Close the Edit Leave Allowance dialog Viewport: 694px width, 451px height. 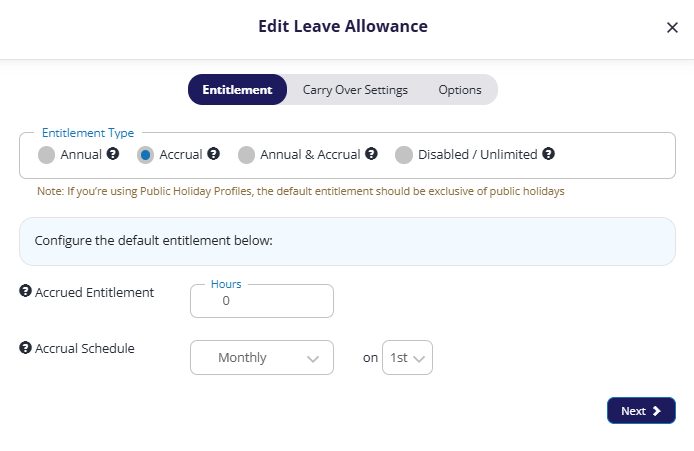[672, 27]
